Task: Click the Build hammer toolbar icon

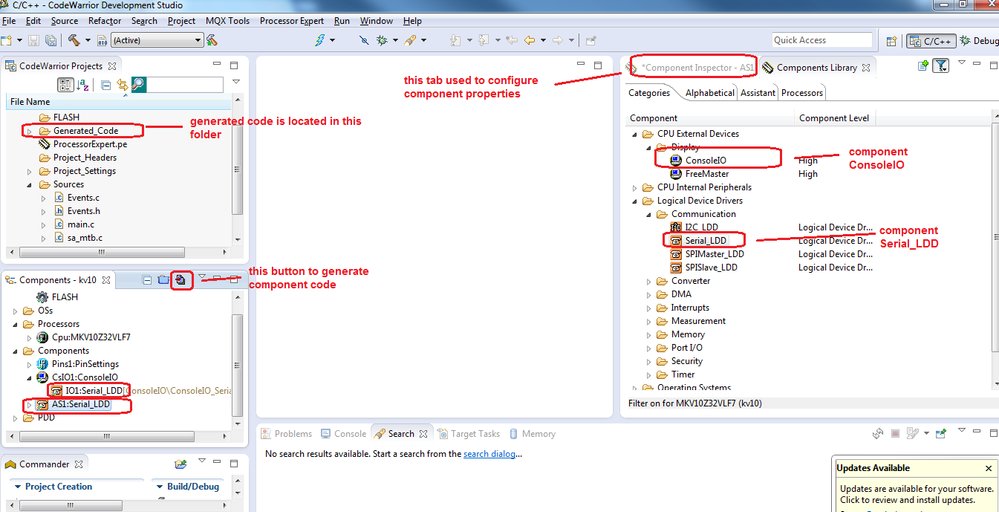Action: click(73, 40)
